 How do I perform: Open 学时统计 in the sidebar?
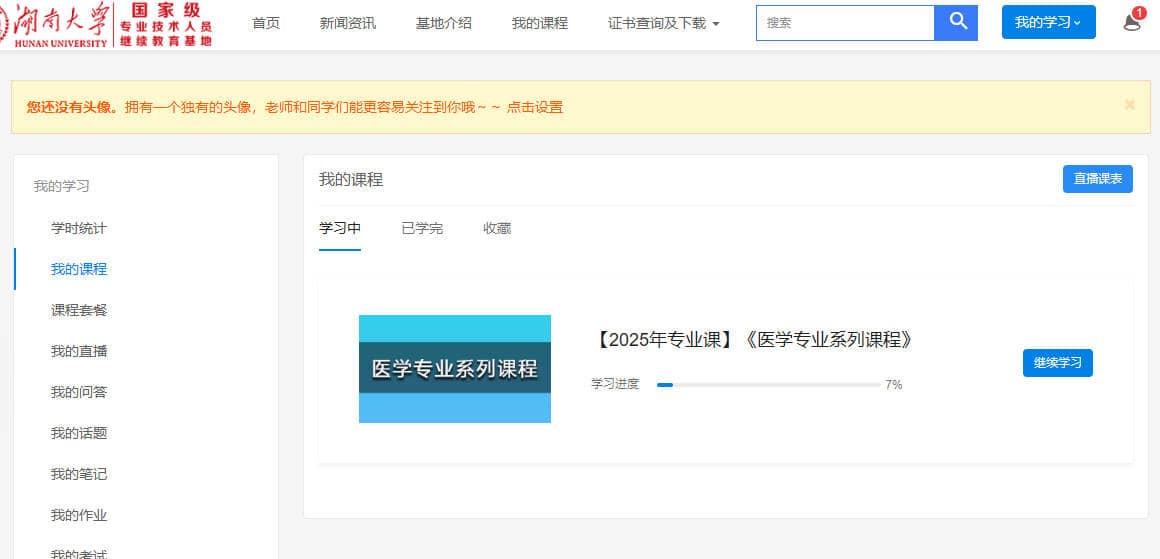pyautogui.click(x=79, y=228)
